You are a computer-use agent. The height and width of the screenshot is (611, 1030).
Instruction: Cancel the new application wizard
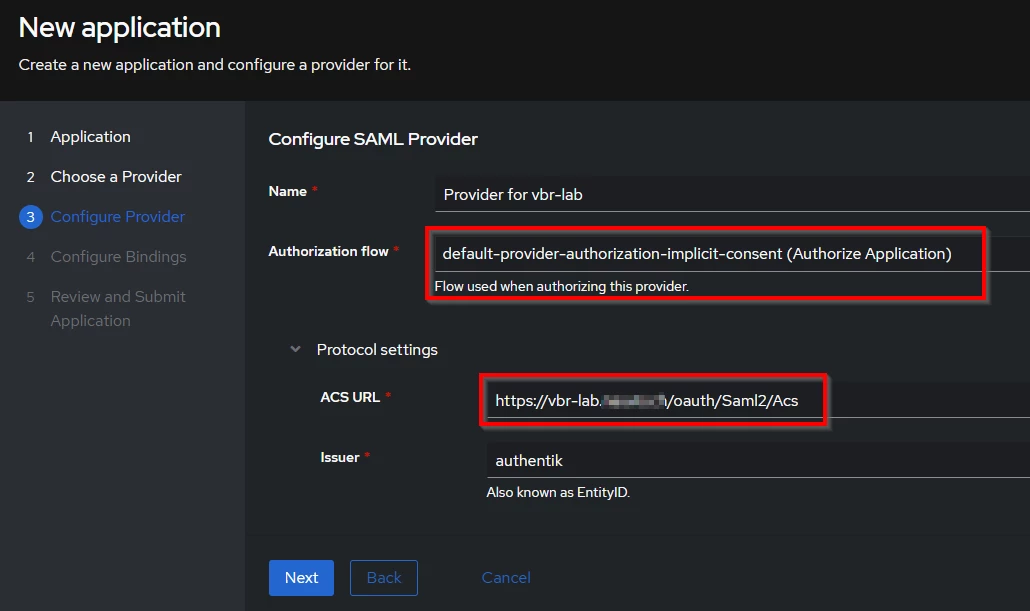(x=506, y=578)
